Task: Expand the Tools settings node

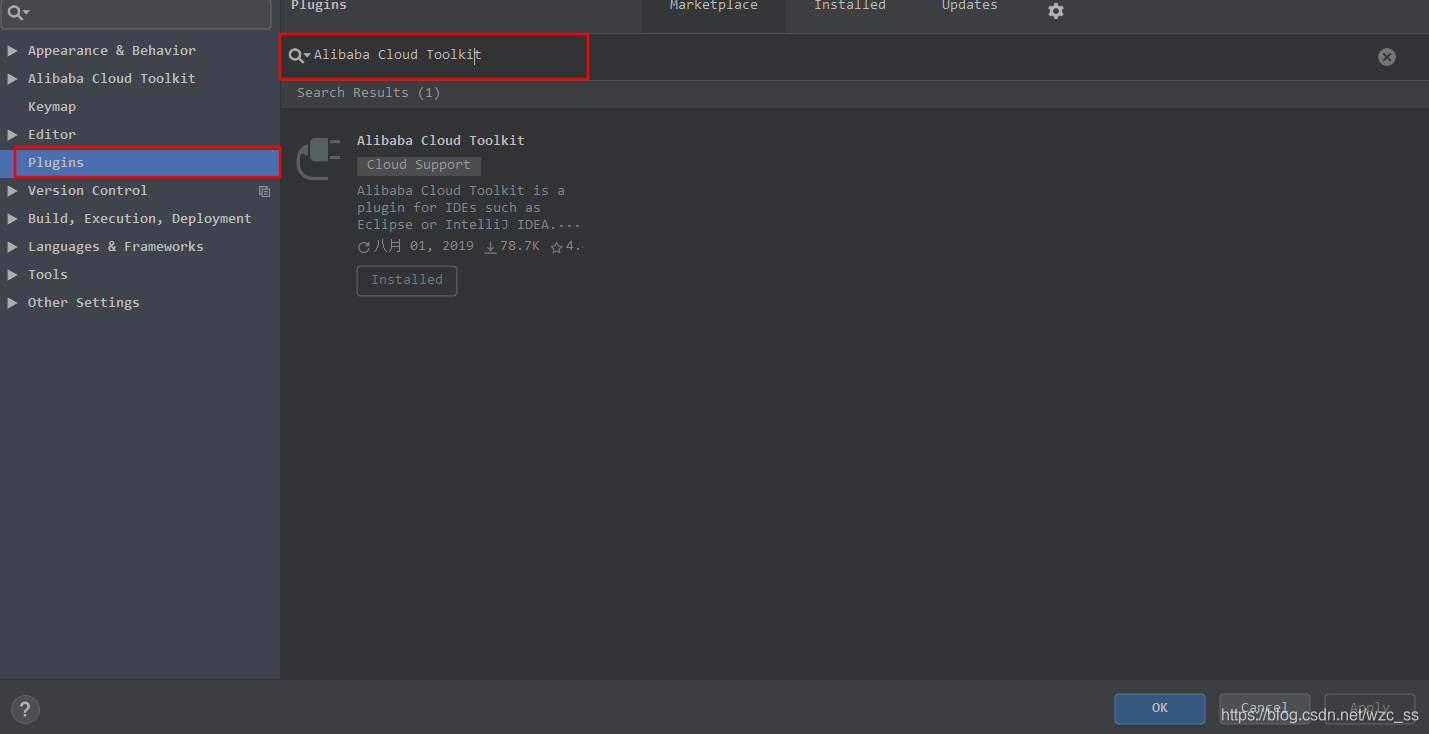Action: 12,274
